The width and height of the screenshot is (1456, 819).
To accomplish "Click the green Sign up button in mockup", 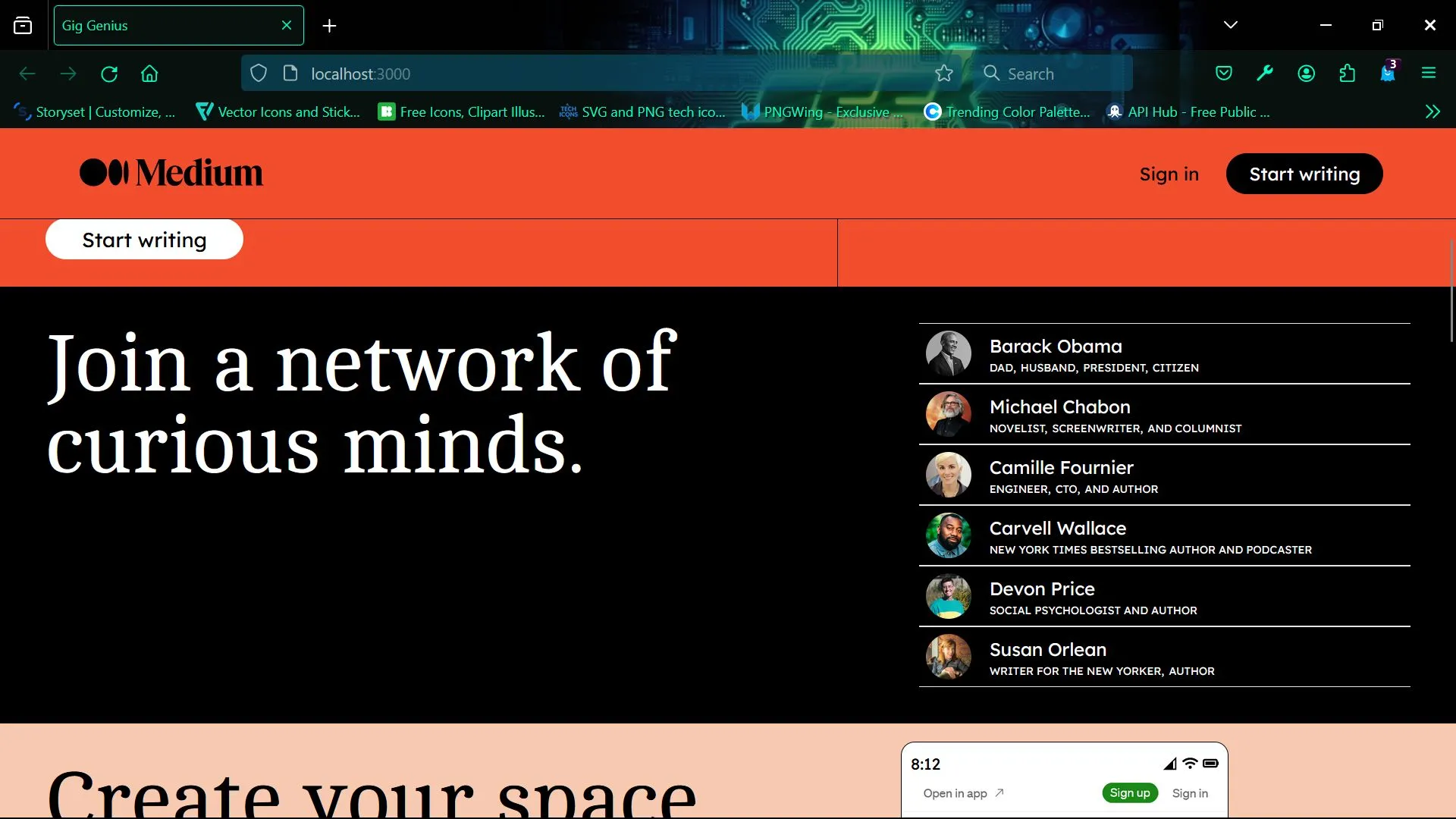I will (x=1130, y=793).
